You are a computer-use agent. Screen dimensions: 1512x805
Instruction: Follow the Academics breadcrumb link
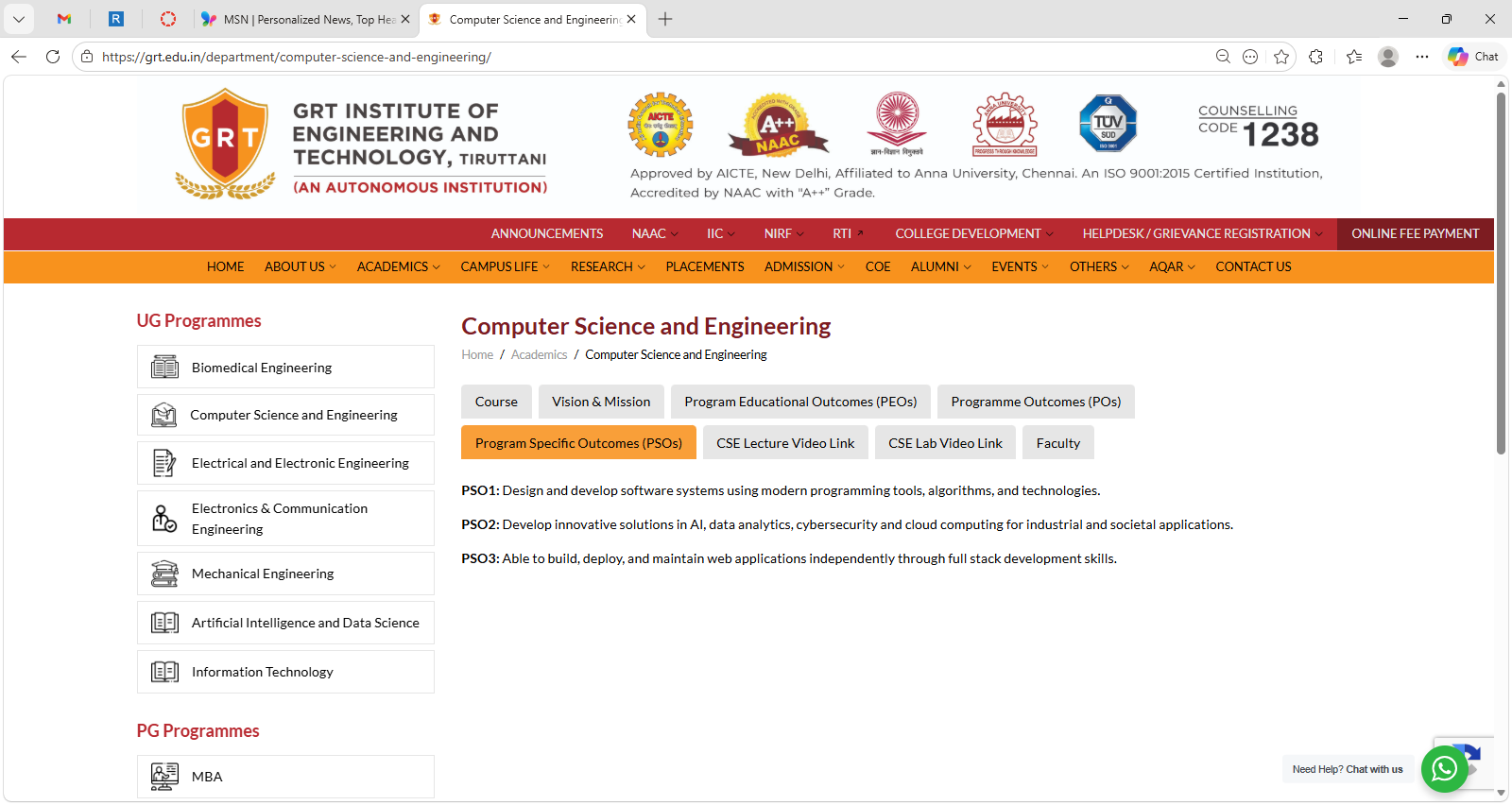click(539, 355)
